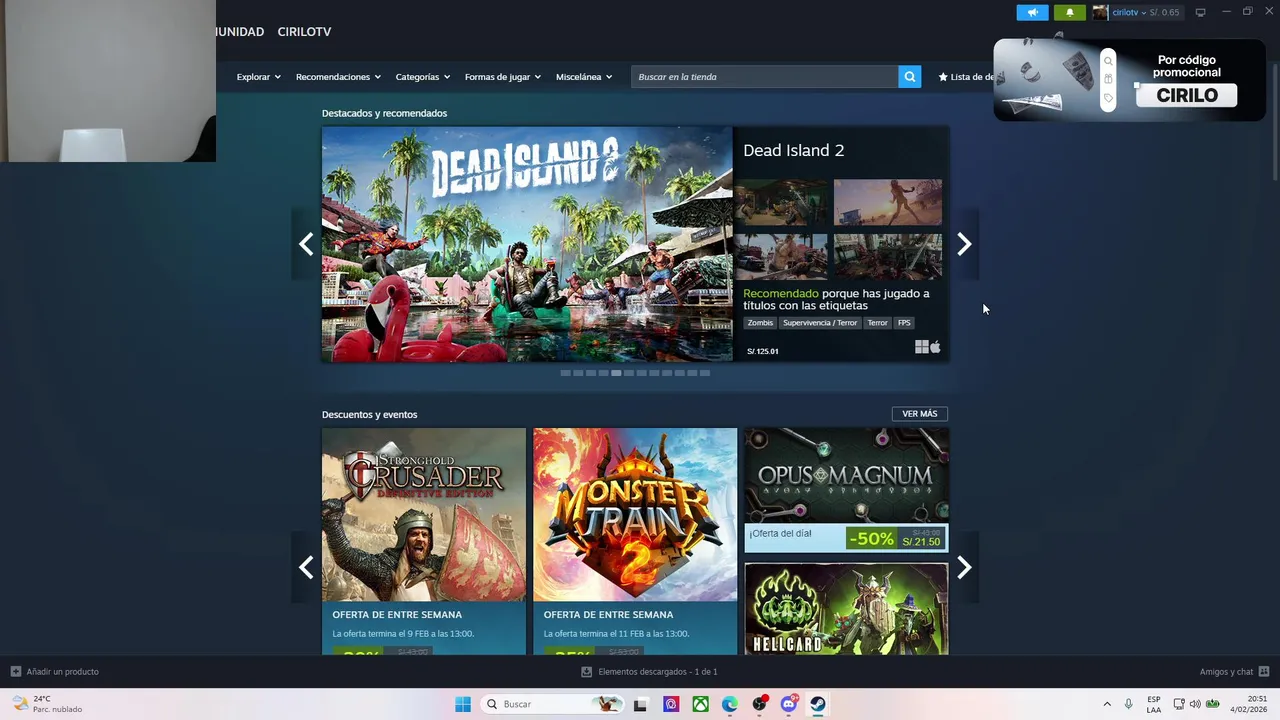Screen dimensions: 1280x720
Task: Open the Formas de jugar dropdown
Action: point(502,77)
